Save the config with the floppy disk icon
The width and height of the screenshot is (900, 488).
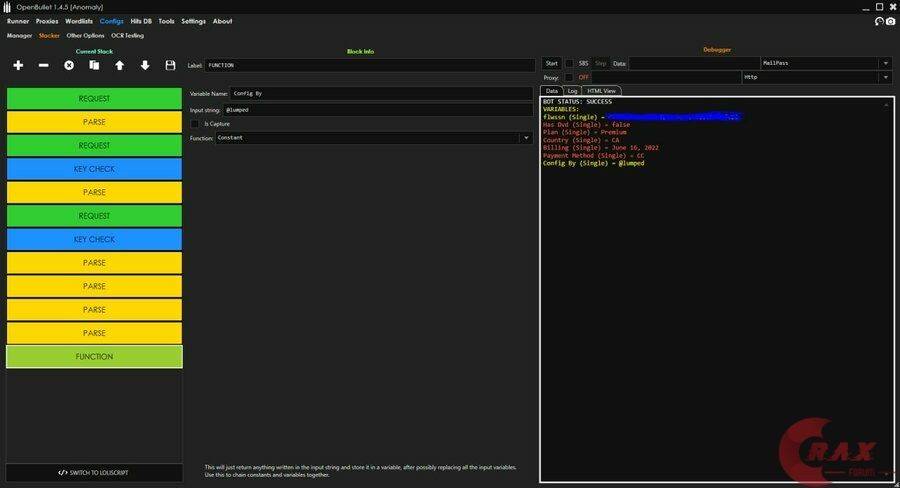click(x=170, y=65)
